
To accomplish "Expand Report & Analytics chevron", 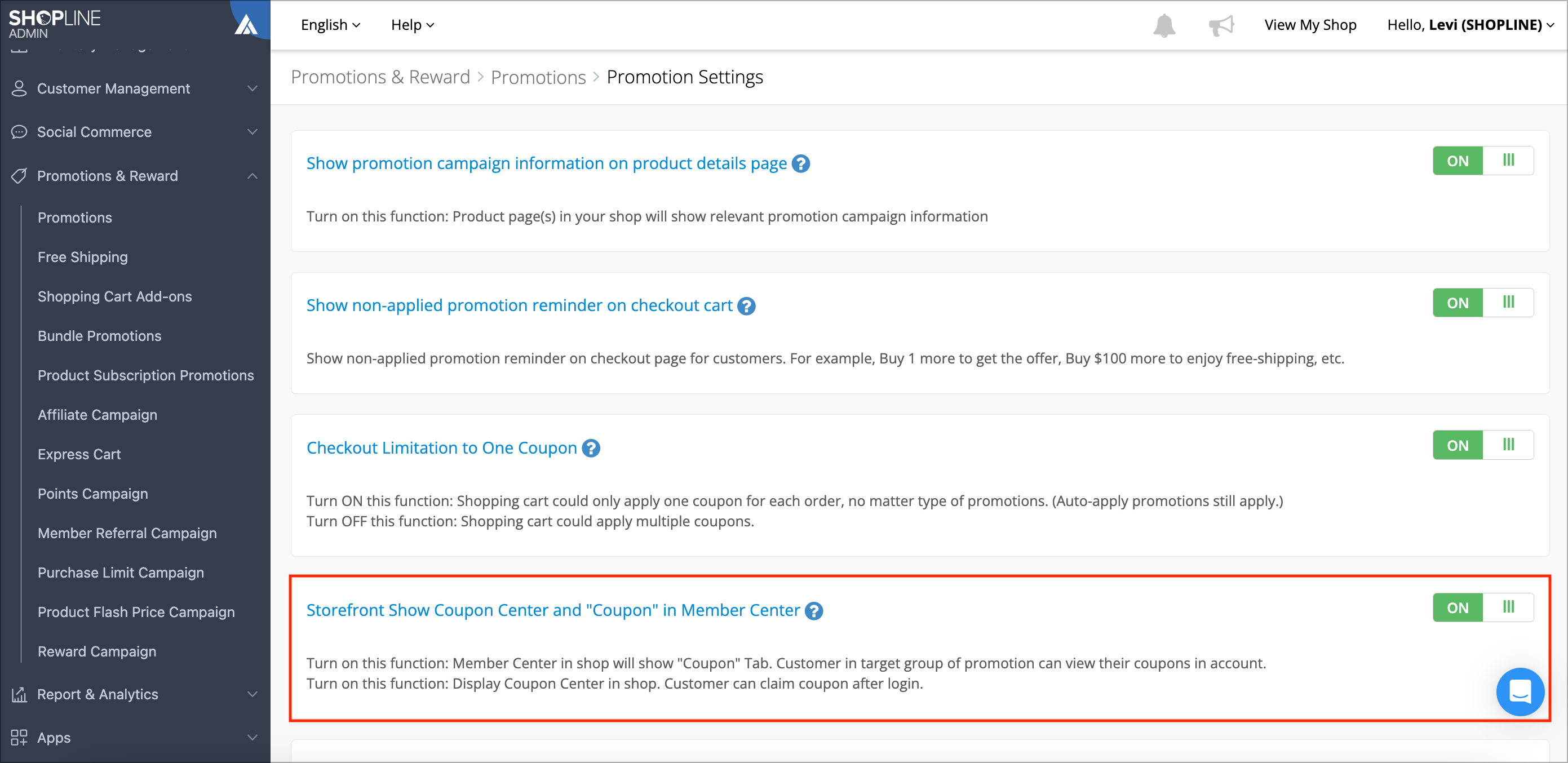I will [x=252, y=694].
